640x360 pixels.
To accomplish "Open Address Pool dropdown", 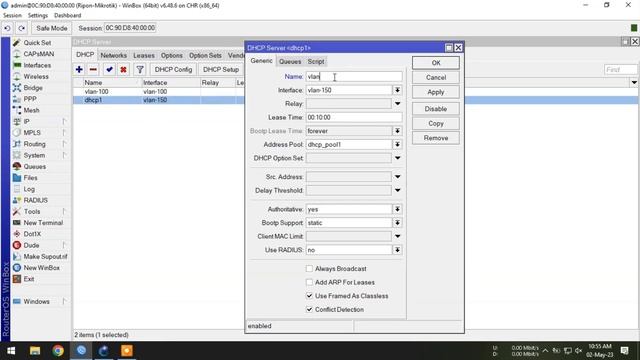I will pos(397,144).
